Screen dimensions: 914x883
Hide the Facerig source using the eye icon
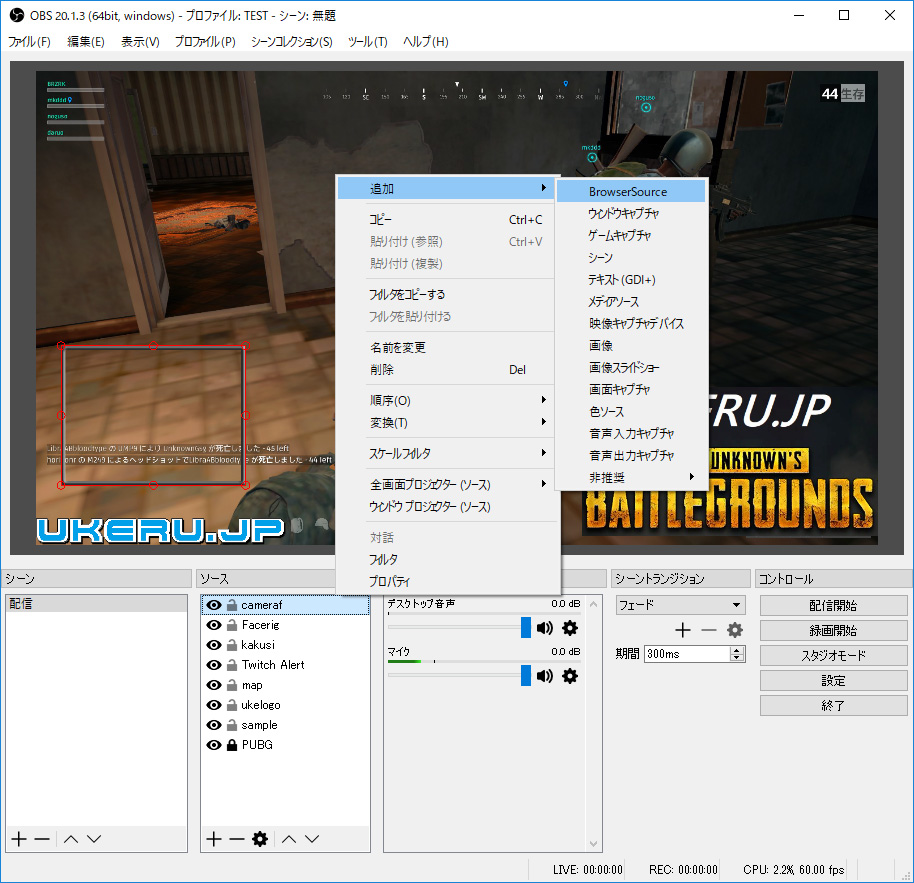click(x=213, y=625)
